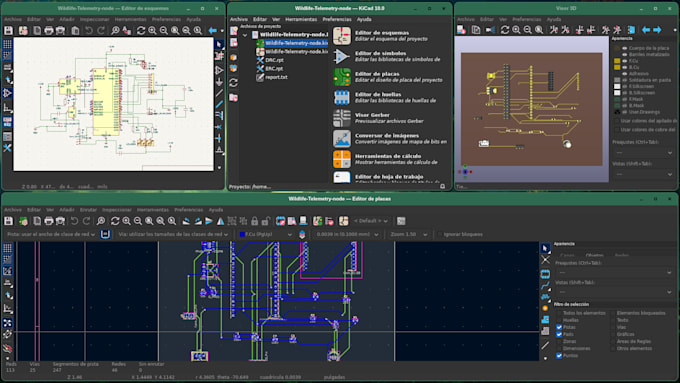680x383 pixels.
Task: Zoom in on the Visor 3D view
Action: 516,29
